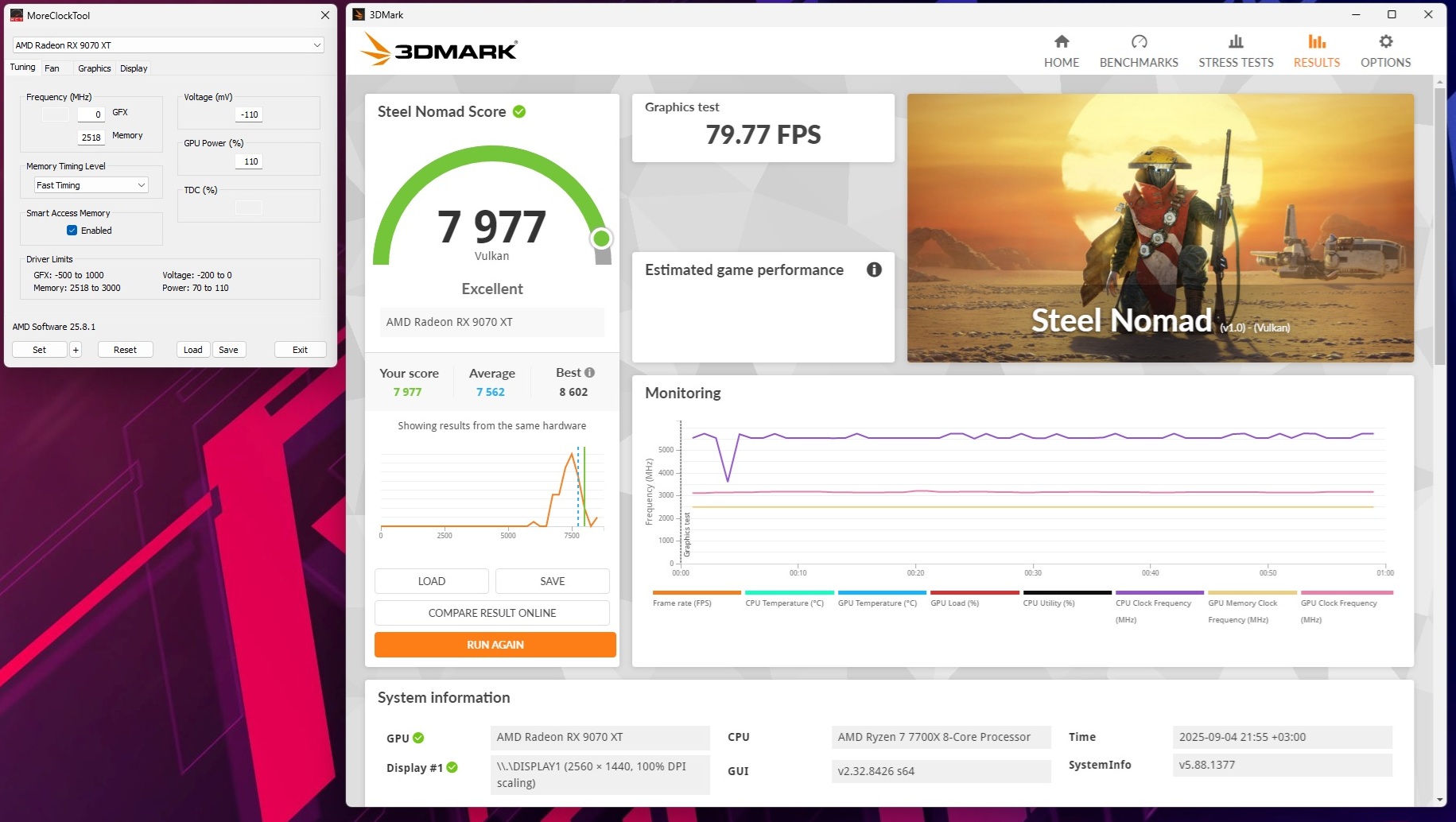Click COMPARE RESULT ONLINE
The height and width of the screenshot is (822, 1456).
pos(492,613)
